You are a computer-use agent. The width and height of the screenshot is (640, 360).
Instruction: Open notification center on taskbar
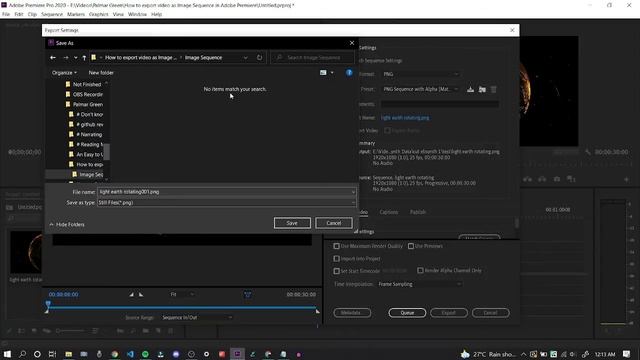click(627, 354)
